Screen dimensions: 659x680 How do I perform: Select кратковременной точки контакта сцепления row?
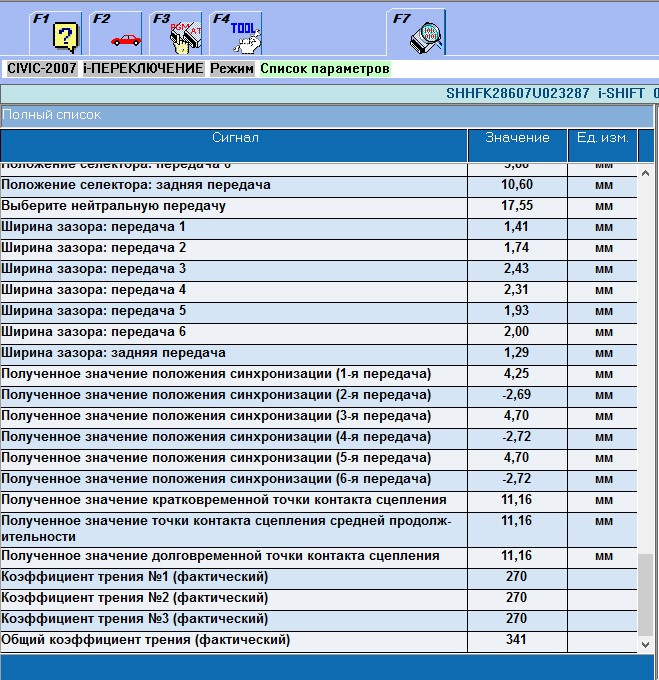point(319,501)
